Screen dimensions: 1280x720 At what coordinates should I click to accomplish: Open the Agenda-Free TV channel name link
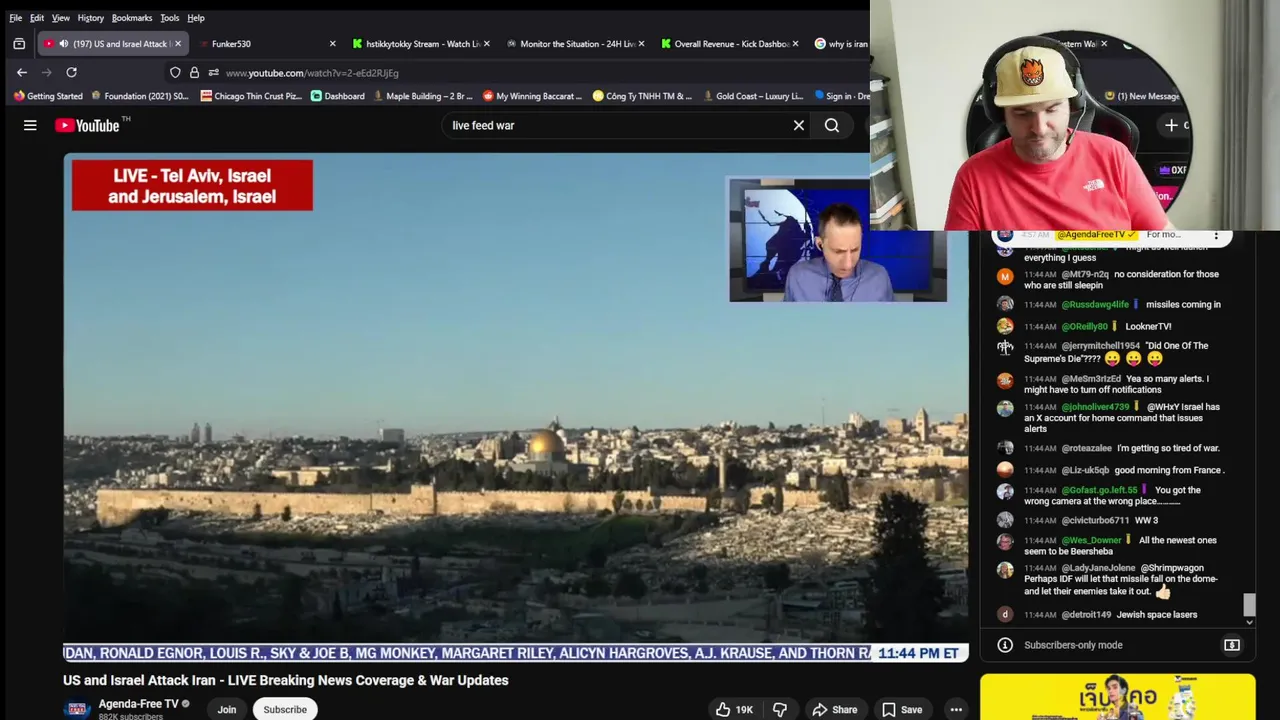[138, 704]
